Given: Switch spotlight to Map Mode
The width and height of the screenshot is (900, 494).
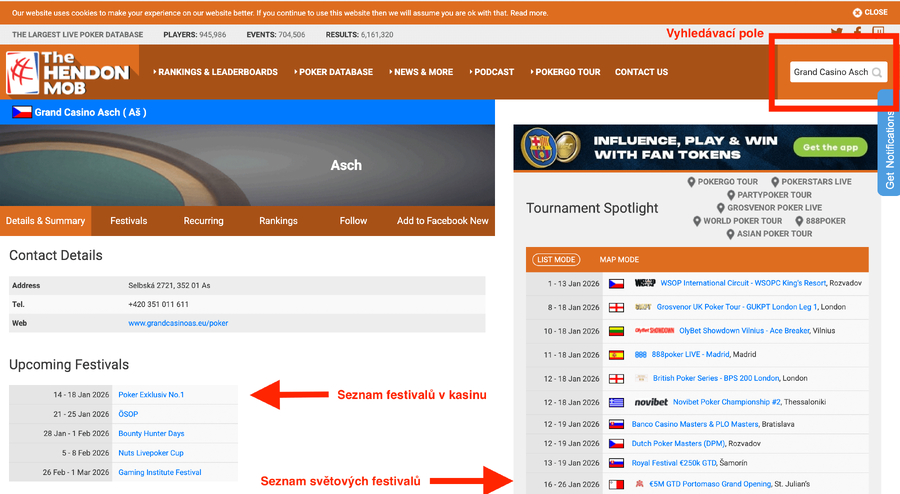Looking at the screenshot, I should [619, 260].
